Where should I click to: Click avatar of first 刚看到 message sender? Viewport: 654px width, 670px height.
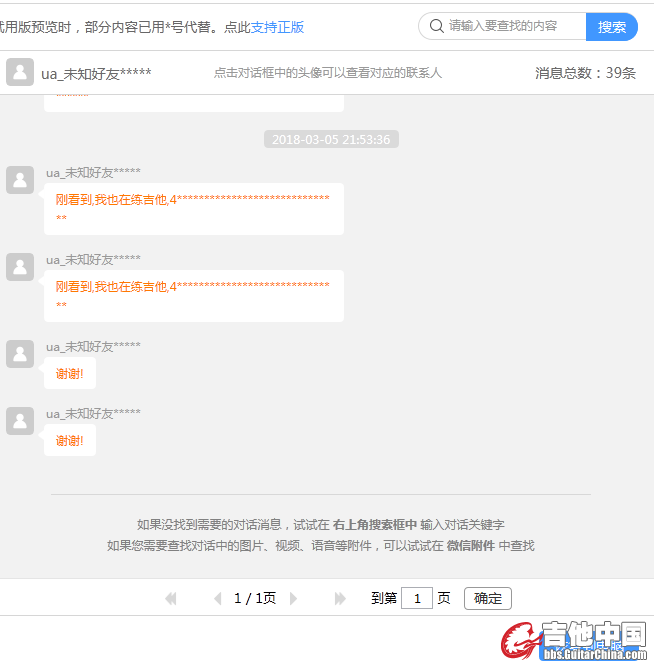(x=20, y=180)
